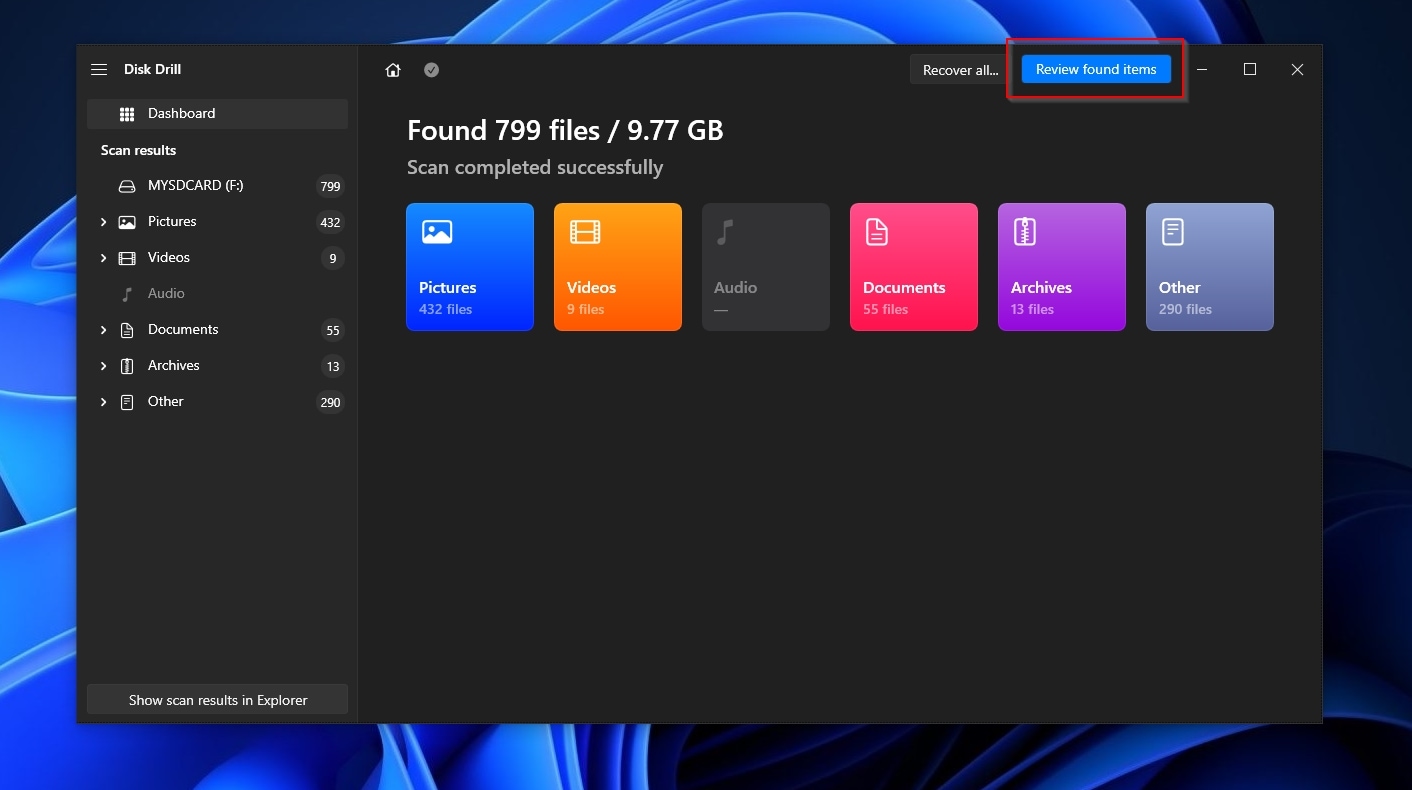Click the MYSDCARD drive icon
The width and height of the screenshot is (1412, 790).
(x=127, y=185)
